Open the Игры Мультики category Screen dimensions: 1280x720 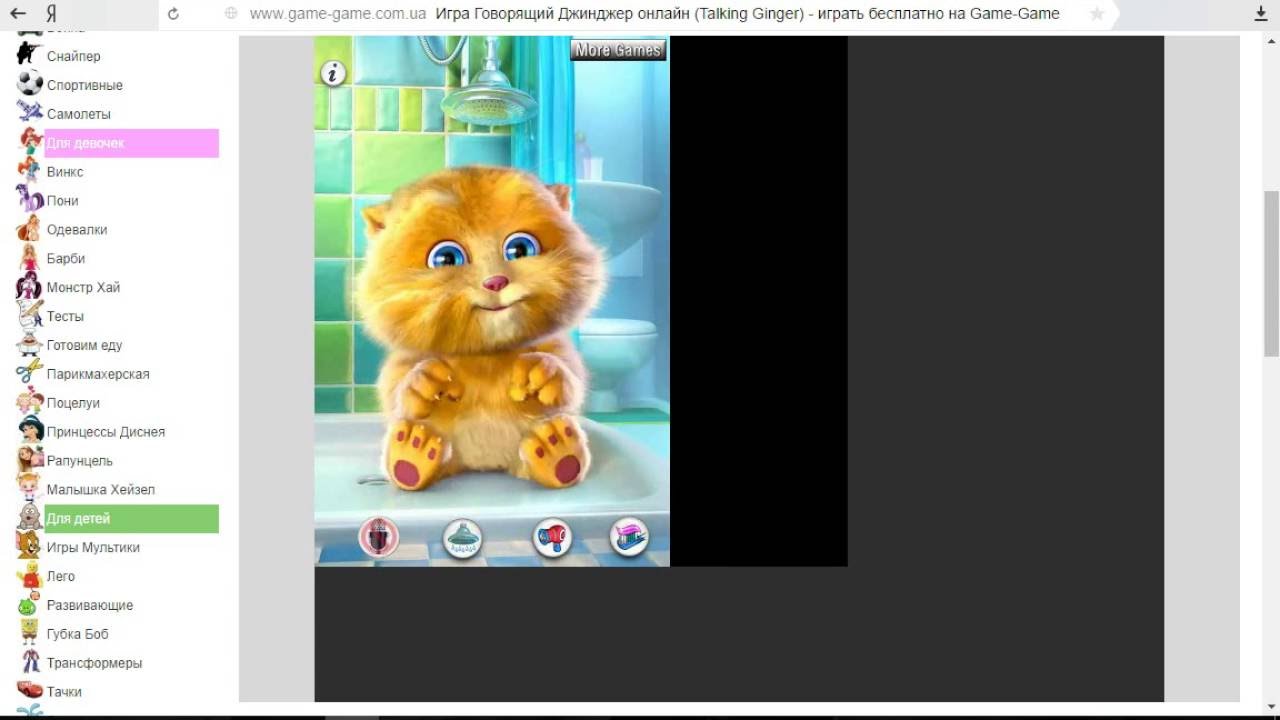(x=93, y=548)
